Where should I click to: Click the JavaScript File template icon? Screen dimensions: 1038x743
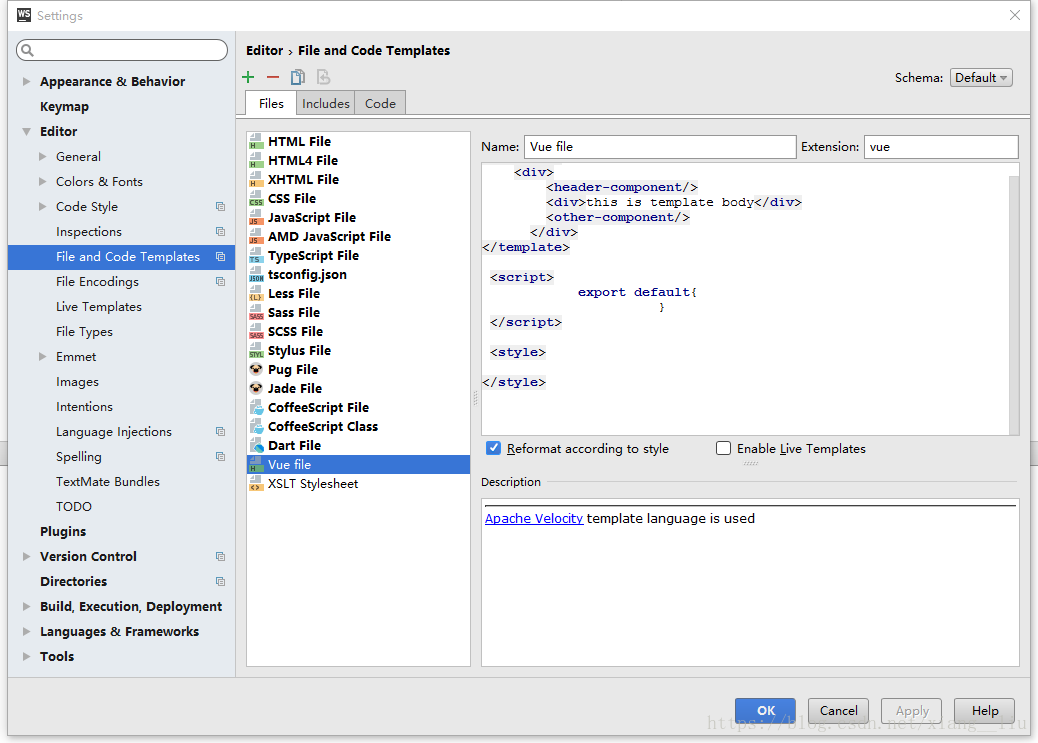[256, 217]
